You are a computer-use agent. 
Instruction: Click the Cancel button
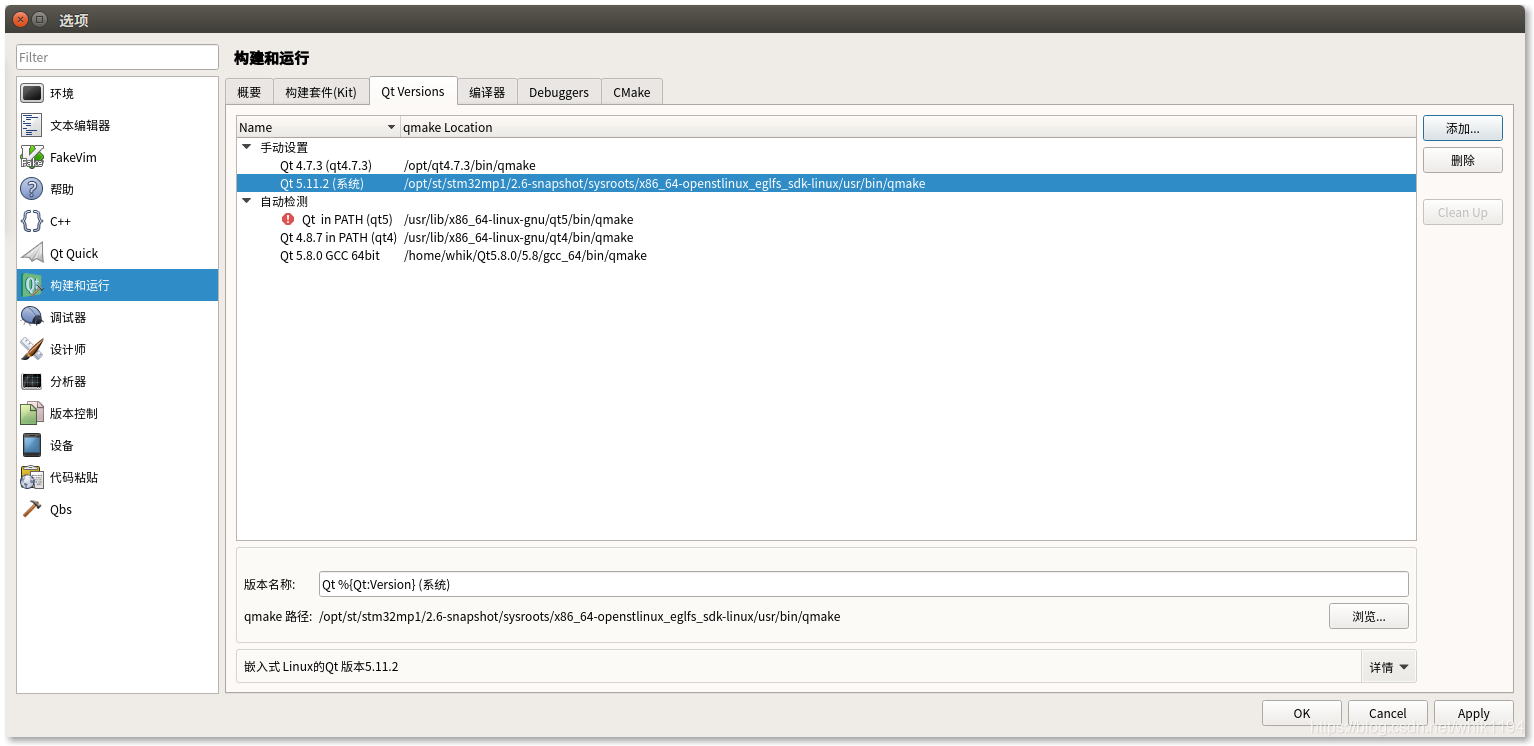coord(1388,713)
